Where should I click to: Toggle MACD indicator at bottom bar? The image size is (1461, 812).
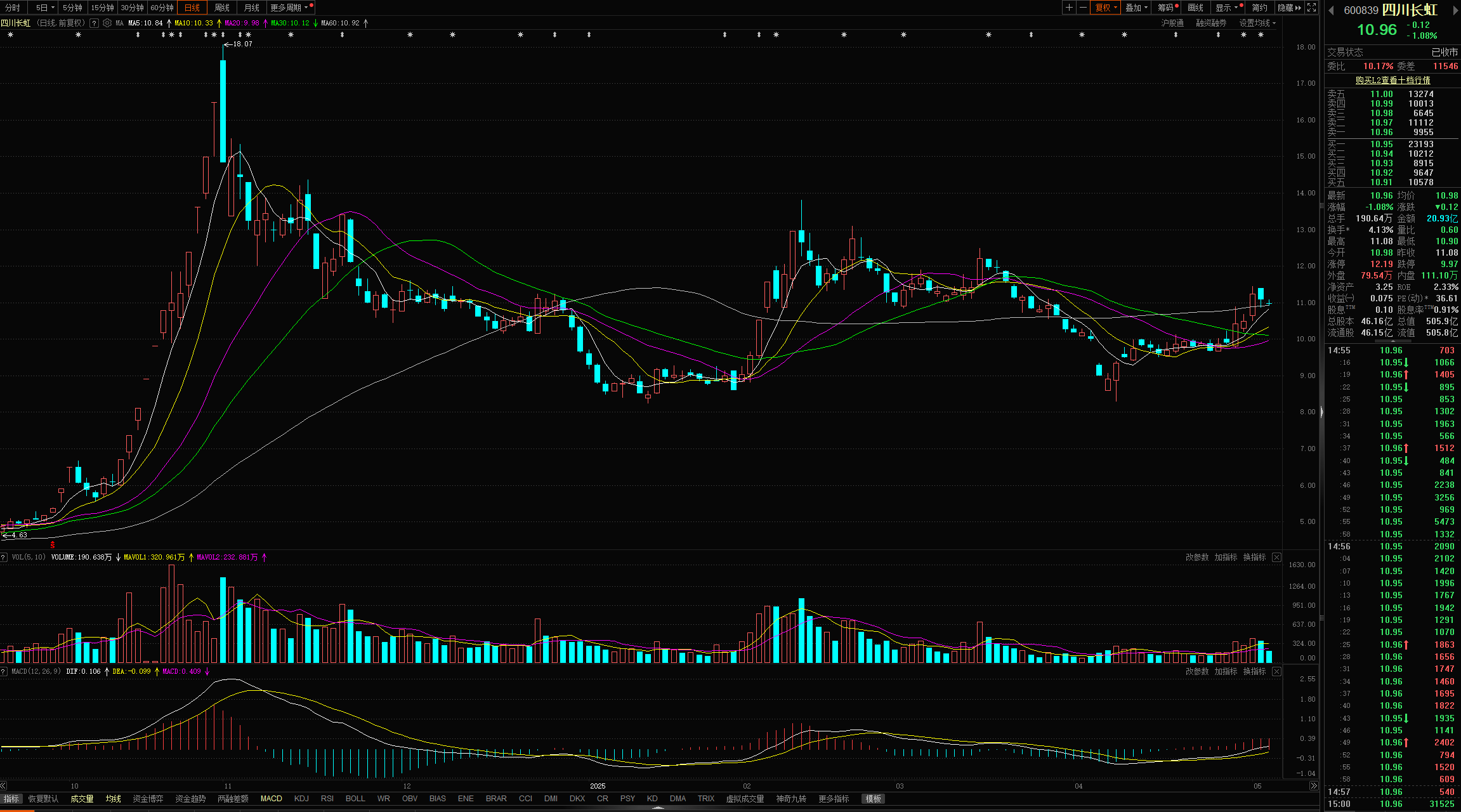[x=271, y=799]
